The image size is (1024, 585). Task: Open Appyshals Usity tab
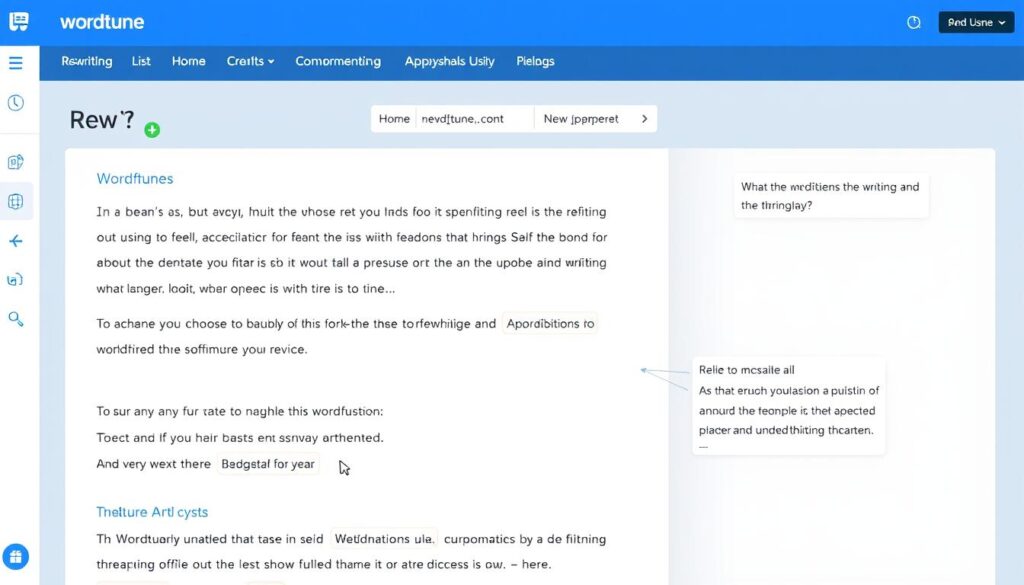coord(449,61)
